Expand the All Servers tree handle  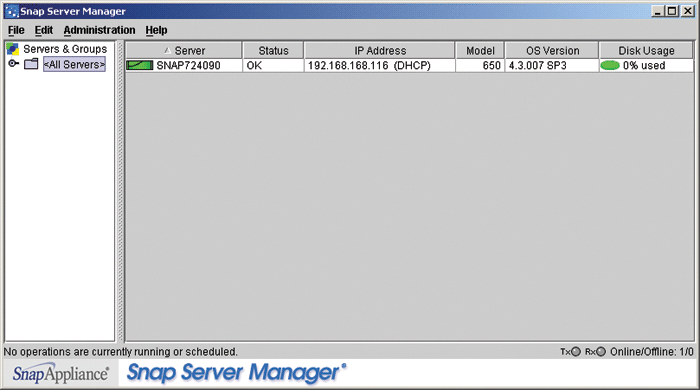click(14, 64)
